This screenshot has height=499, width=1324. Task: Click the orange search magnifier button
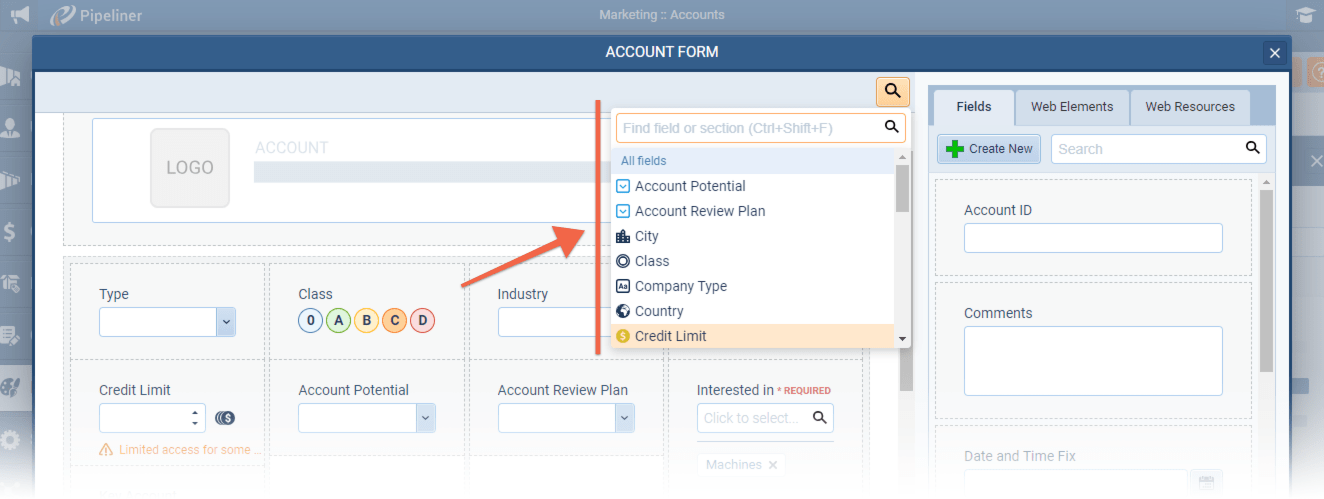coord(892,91)
